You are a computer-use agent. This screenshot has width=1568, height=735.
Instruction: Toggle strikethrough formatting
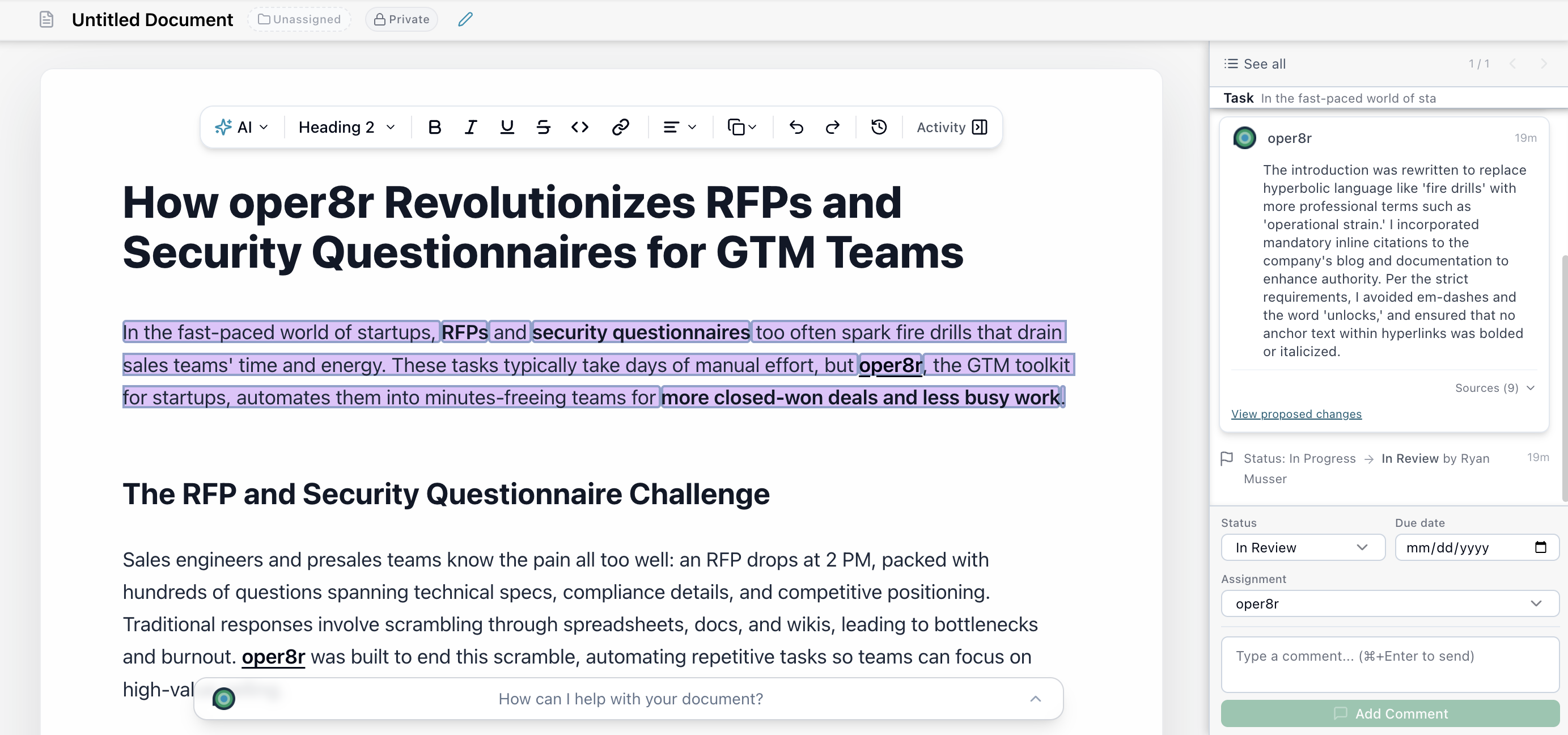[543, 126]
